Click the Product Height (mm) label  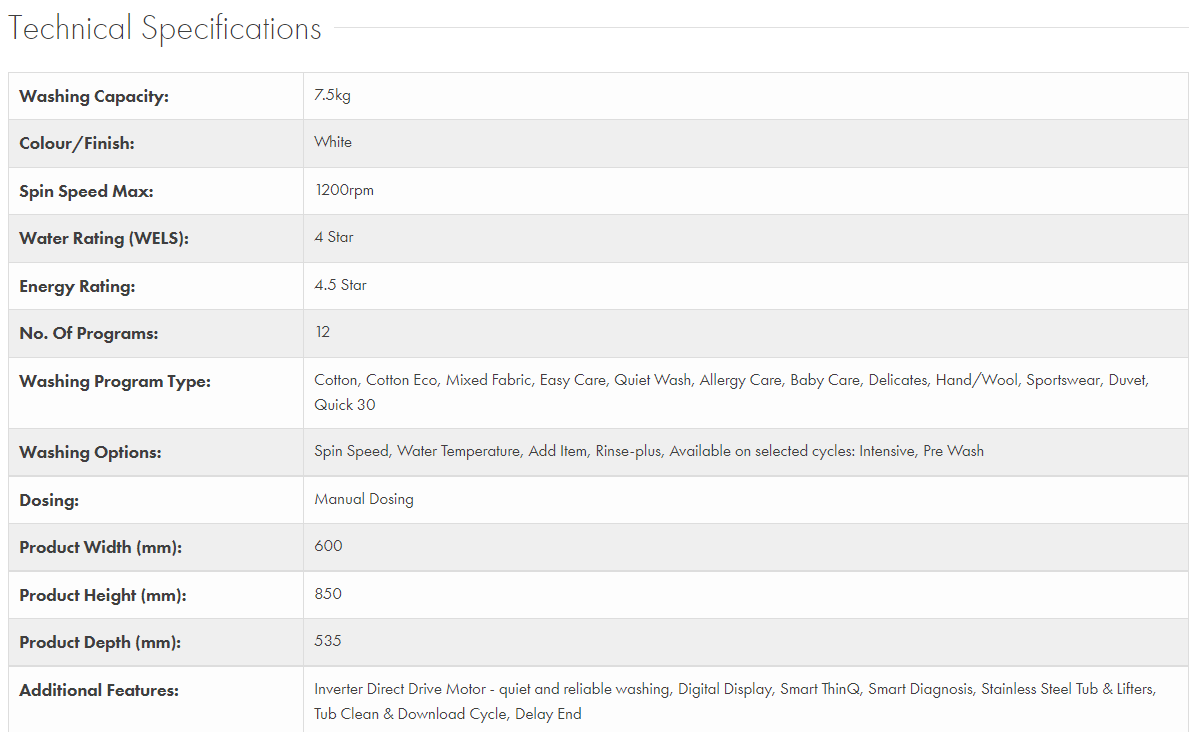point(103,596)
